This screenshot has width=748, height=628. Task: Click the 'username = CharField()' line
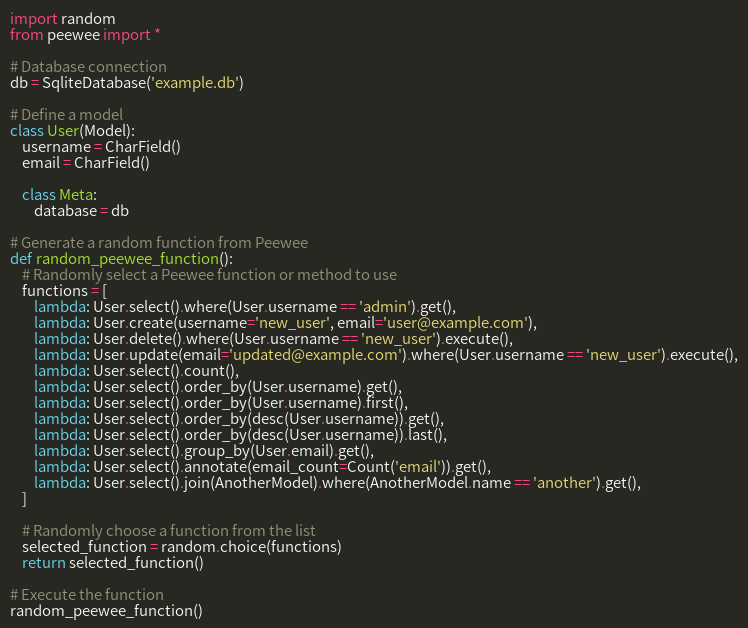click(101, 147)
